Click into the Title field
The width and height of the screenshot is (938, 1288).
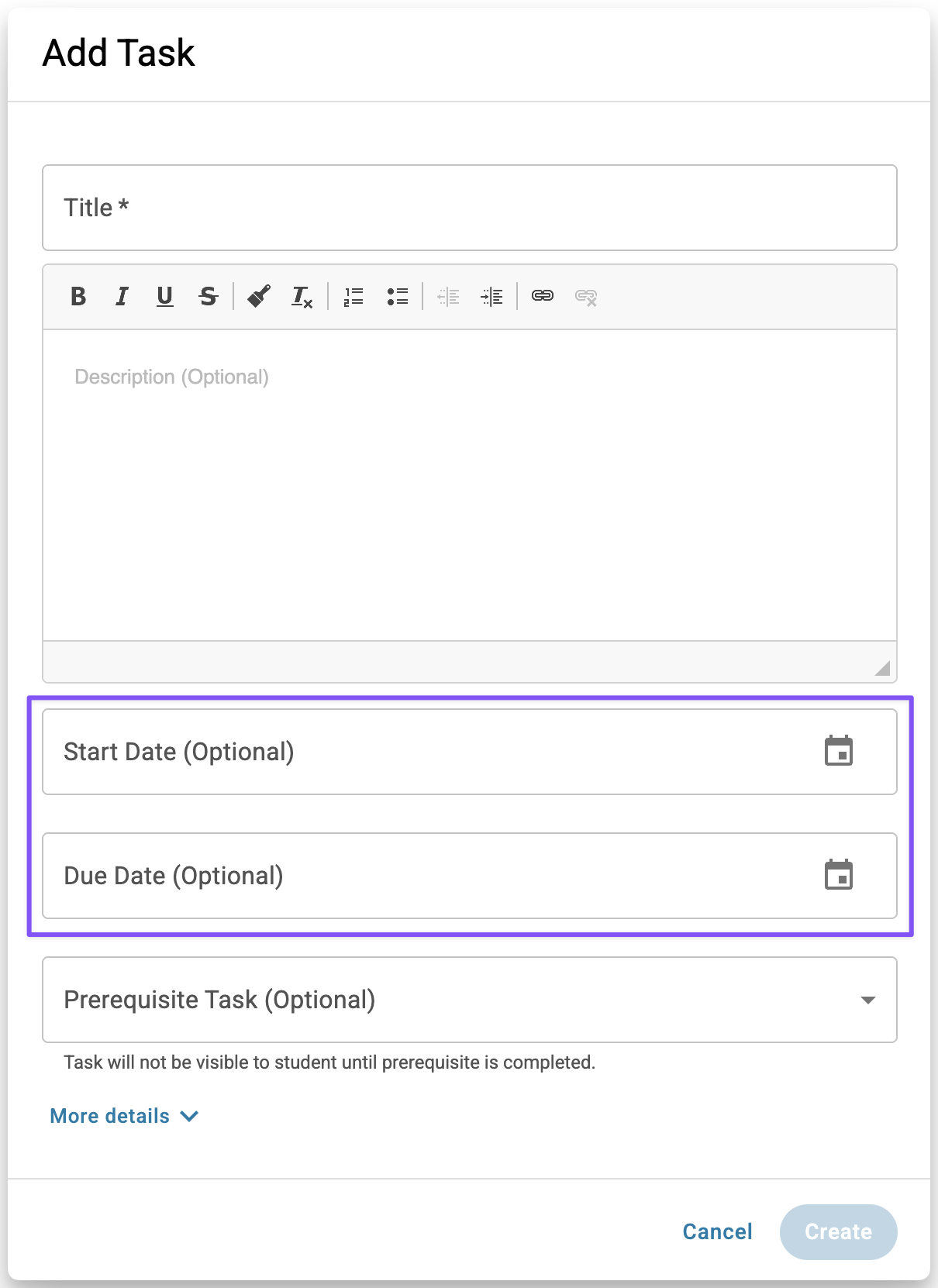(469, 208)
